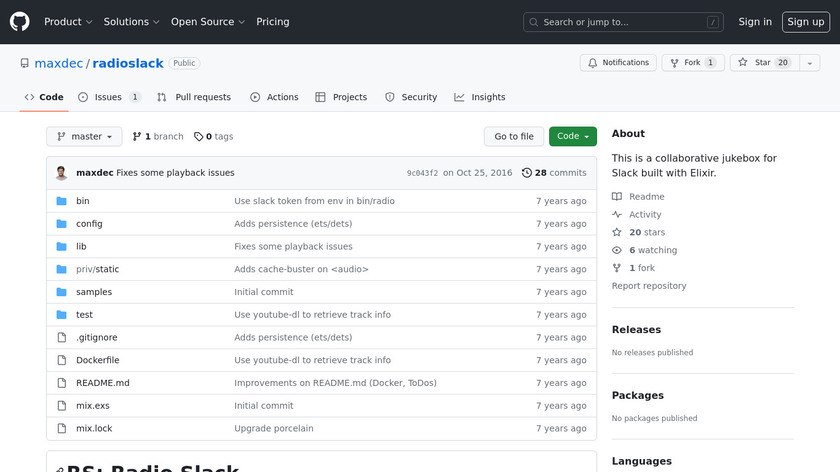Open the Activity link in sidebar

click(645, 215)
